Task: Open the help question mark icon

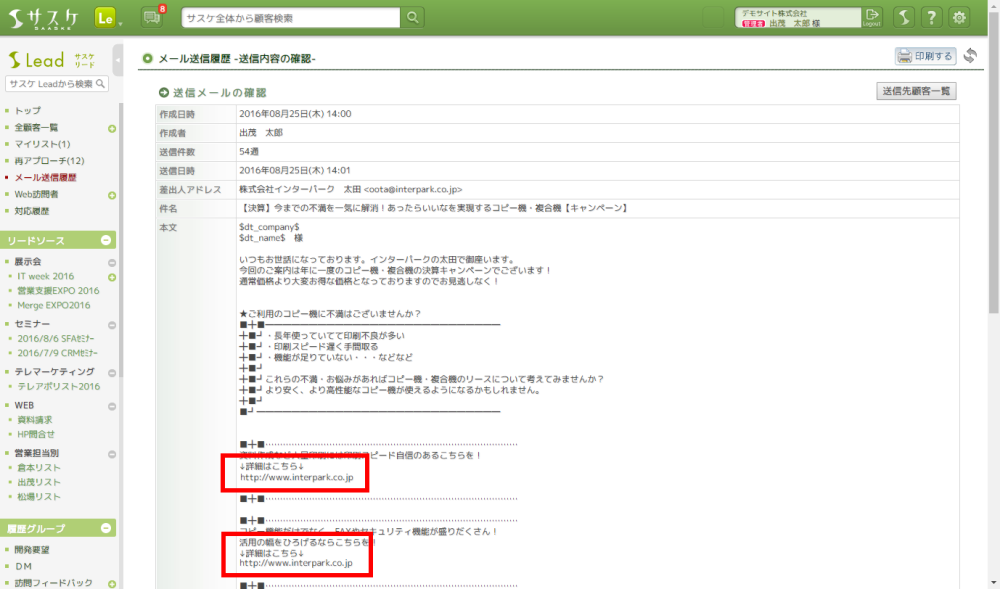Action: [x=931, y=18]
